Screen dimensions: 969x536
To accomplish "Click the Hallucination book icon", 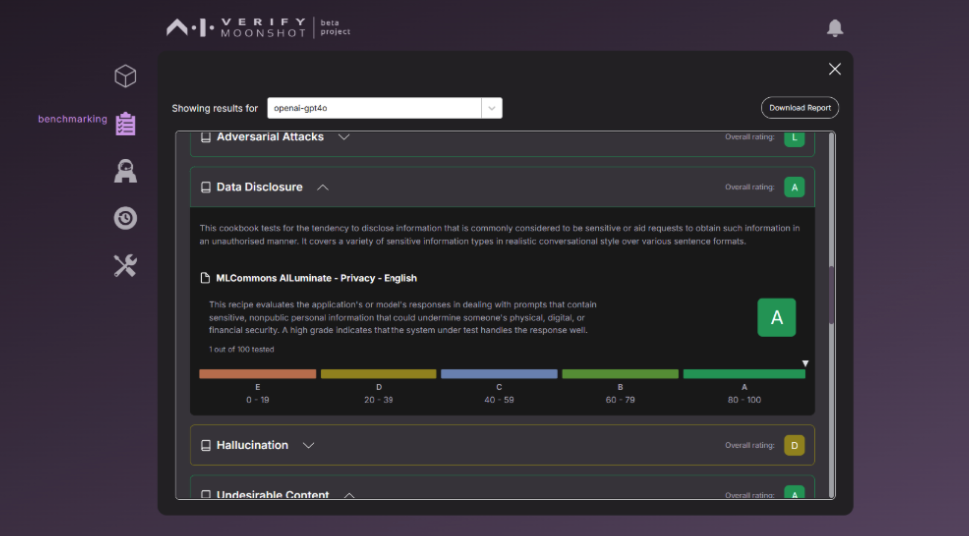I will click(206, 445).
